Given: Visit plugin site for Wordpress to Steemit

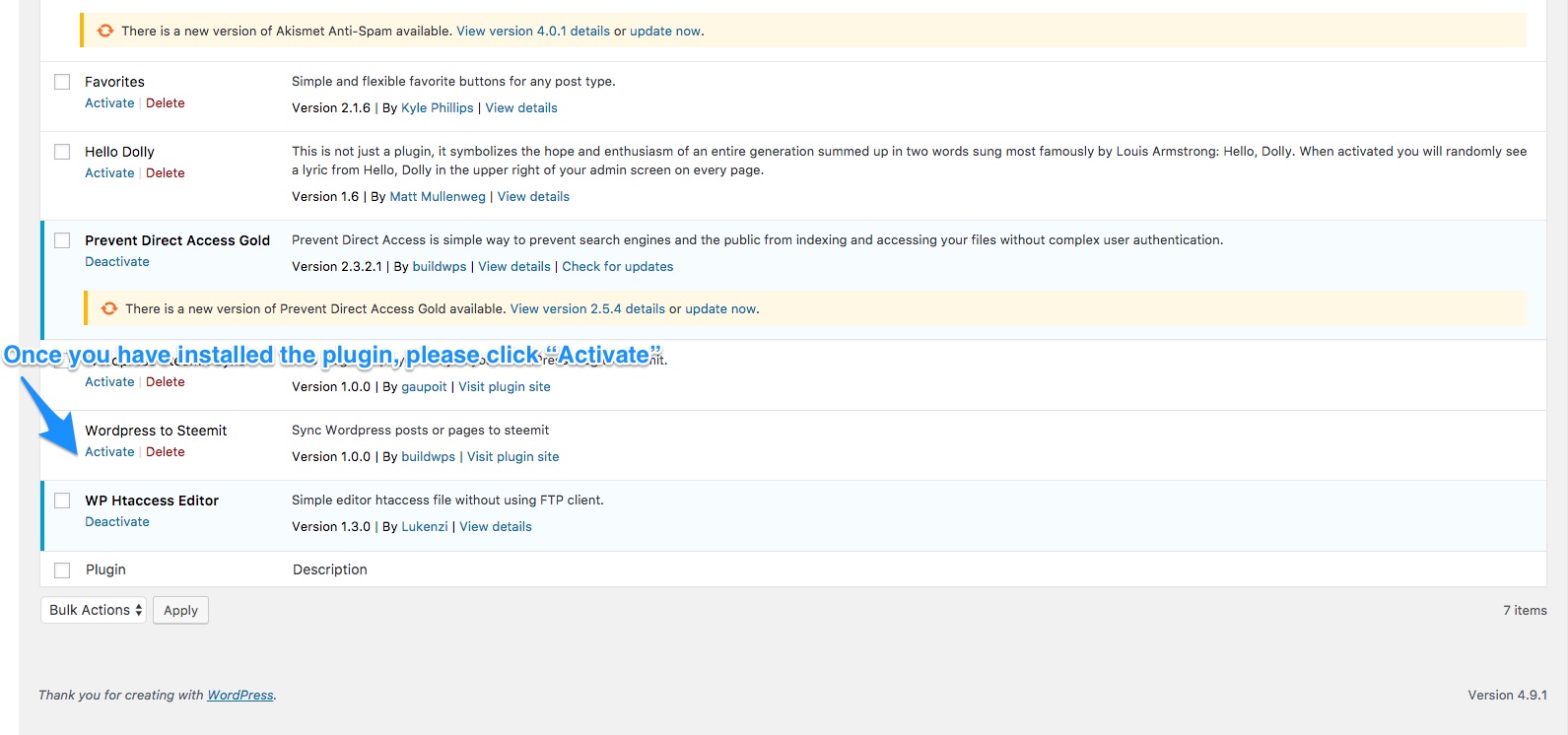Looking at the screenshot, I should (x=513, y=456).
